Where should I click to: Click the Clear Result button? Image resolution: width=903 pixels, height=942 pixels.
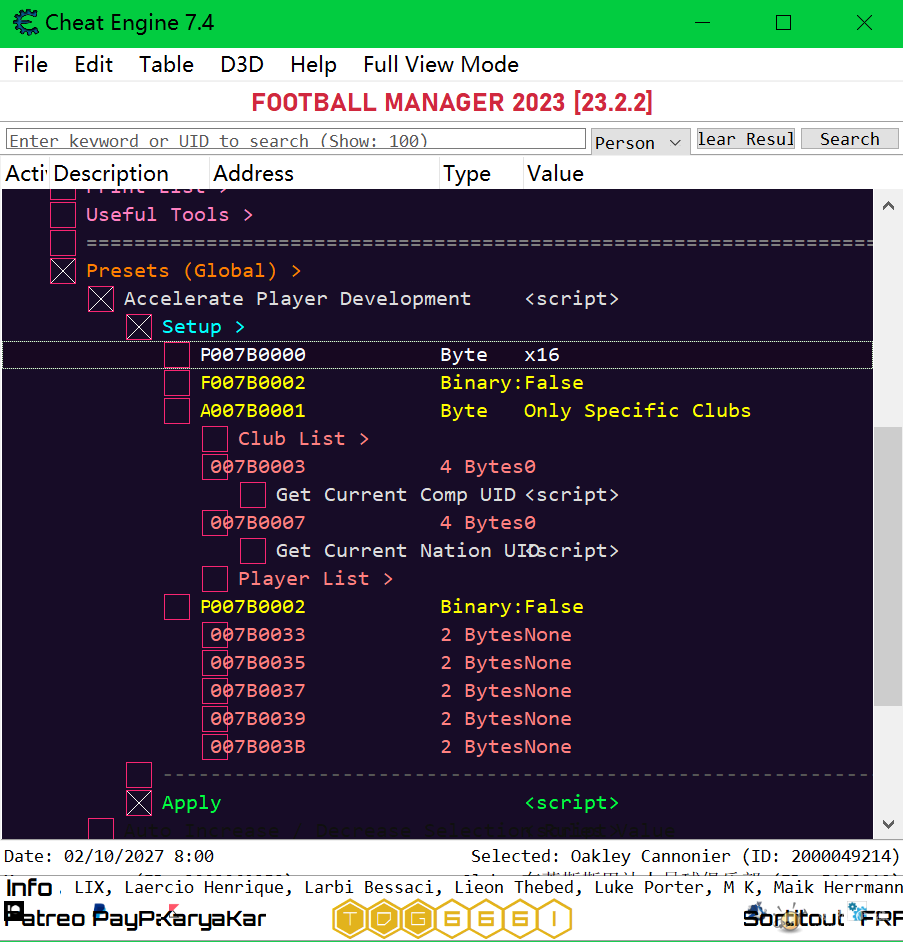pyautogui.click(x=746, y=139)
